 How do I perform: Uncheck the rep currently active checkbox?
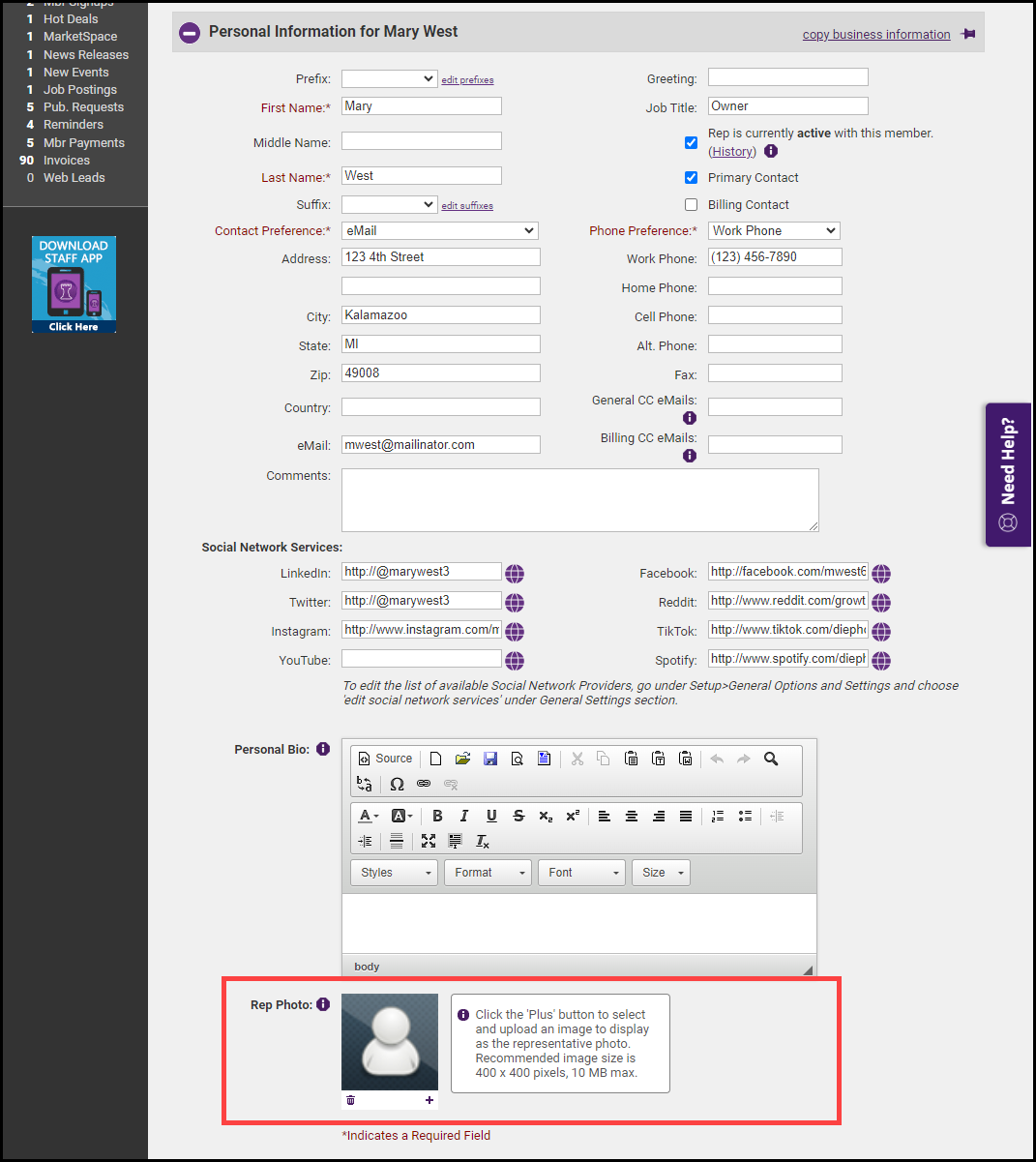[x=691, y=142]
